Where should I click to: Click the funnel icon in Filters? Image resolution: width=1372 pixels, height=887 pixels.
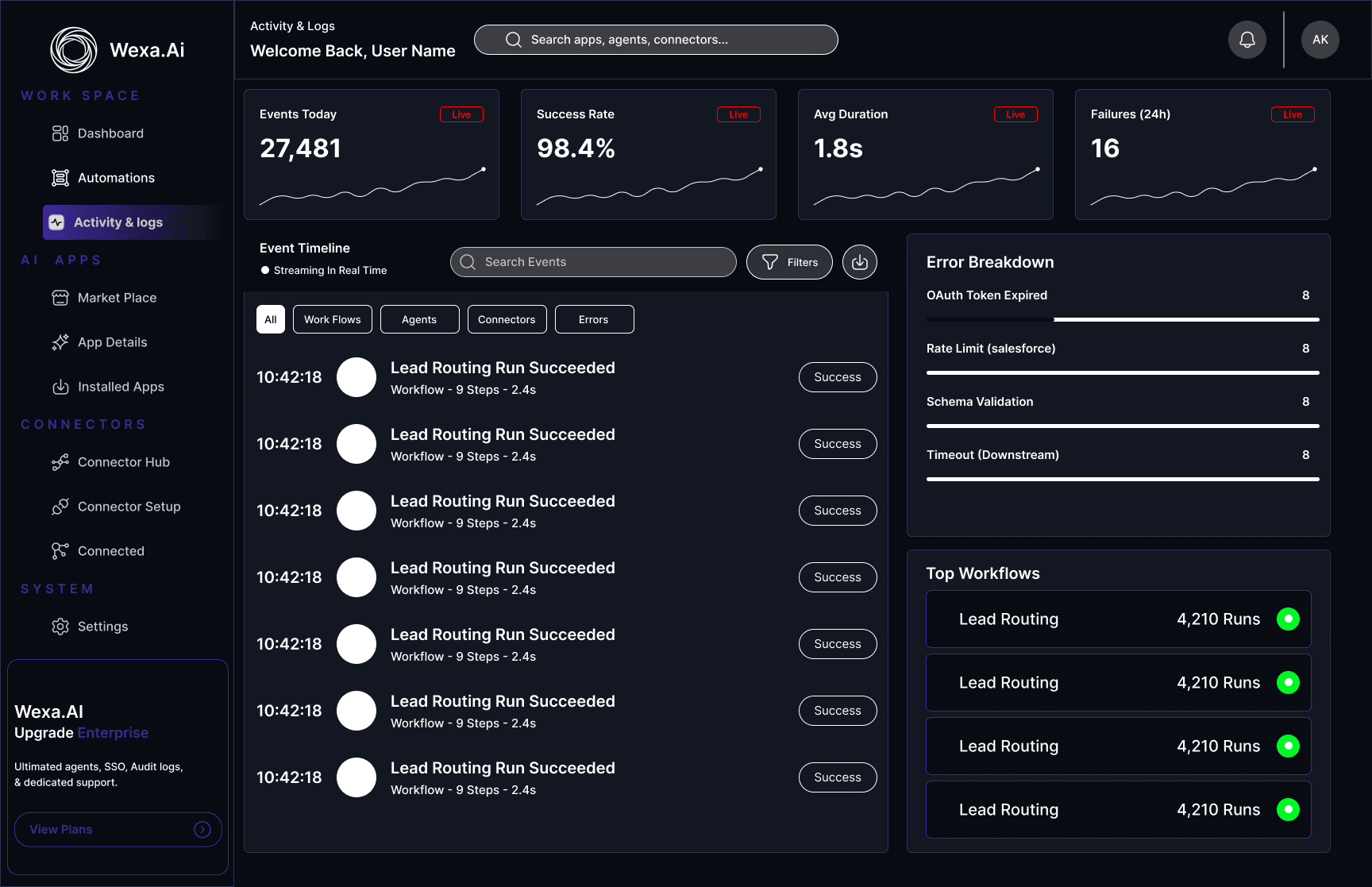[x=770, y=262]
